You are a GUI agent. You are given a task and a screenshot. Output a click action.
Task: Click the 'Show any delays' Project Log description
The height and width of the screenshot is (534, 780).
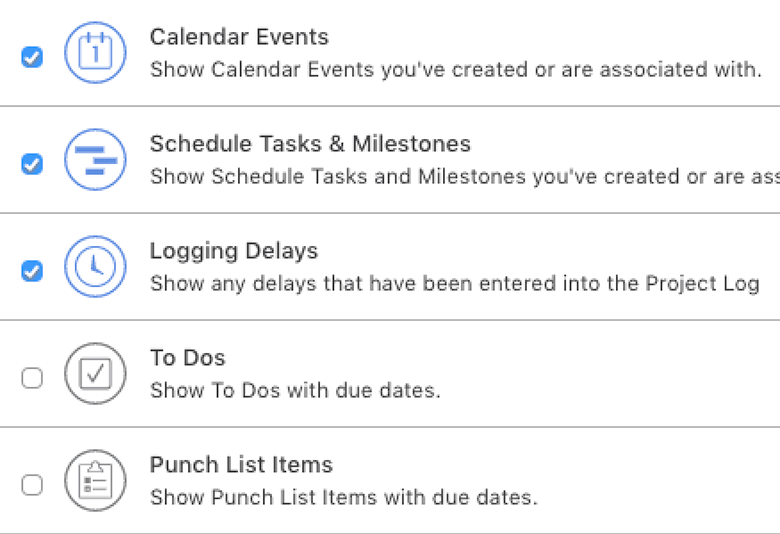pos(454,284)
